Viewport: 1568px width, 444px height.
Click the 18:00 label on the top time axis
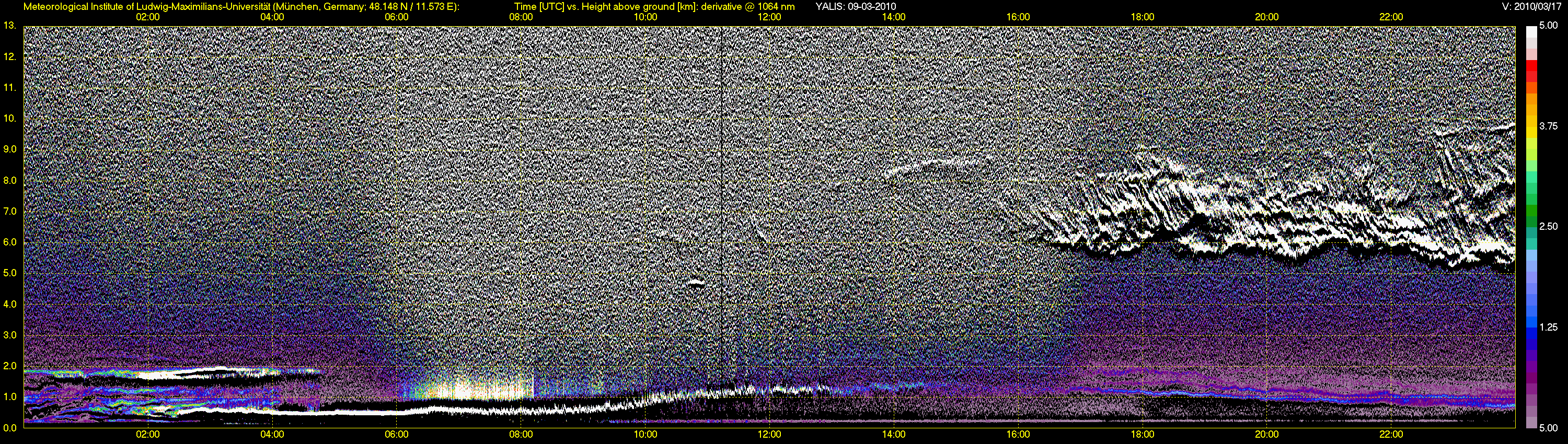(1143, 17)
